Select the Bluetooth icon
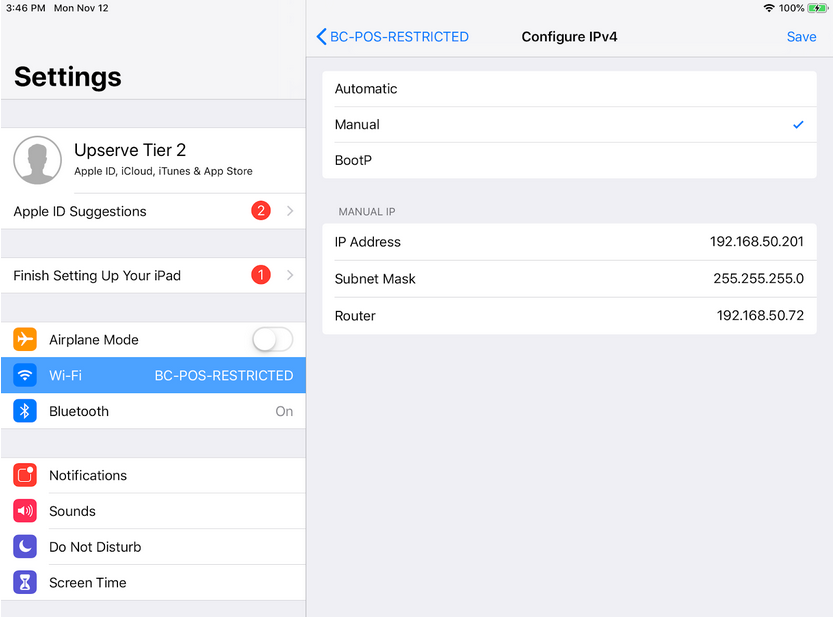Screen dimensions: 834x617 coord(24,411)
